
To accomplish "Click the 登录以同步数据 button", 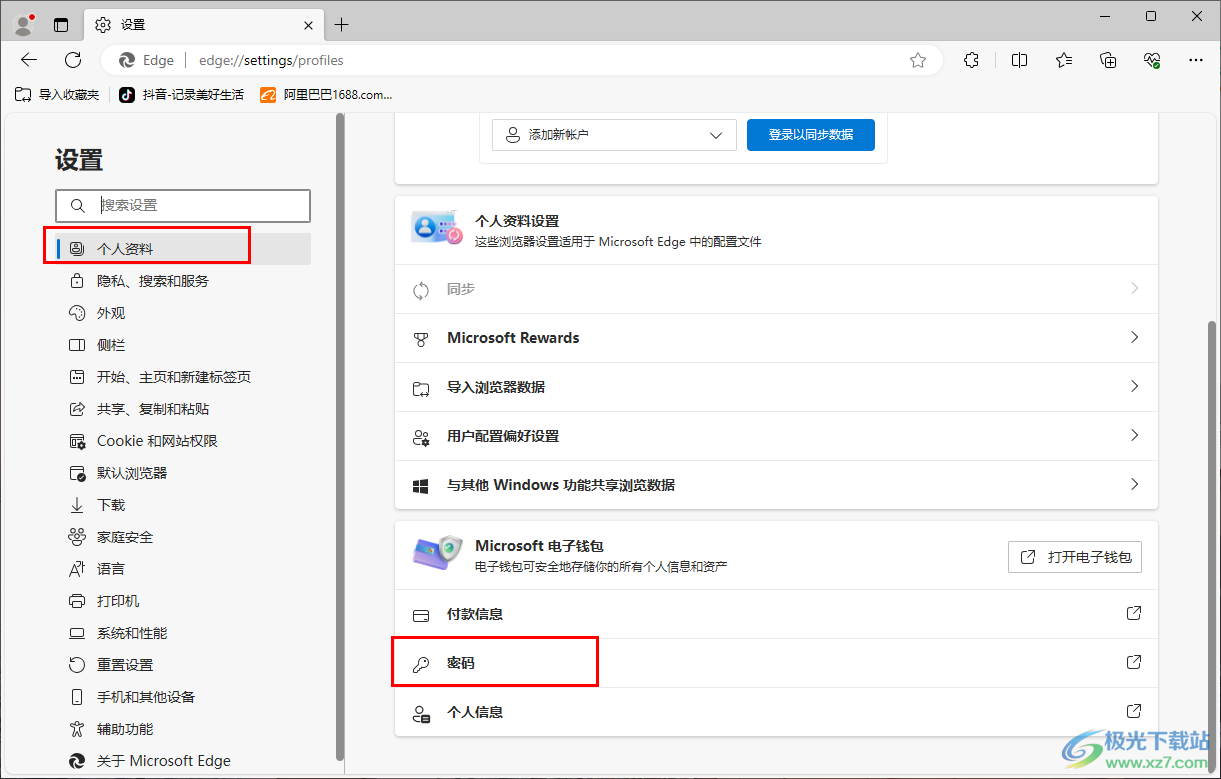I will (x=810, y=134).
